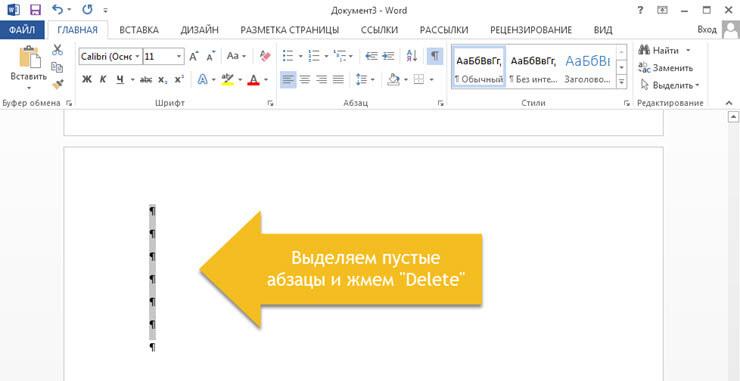
Task: Open ribbon display options icon
Action: [x=663, y=10]
